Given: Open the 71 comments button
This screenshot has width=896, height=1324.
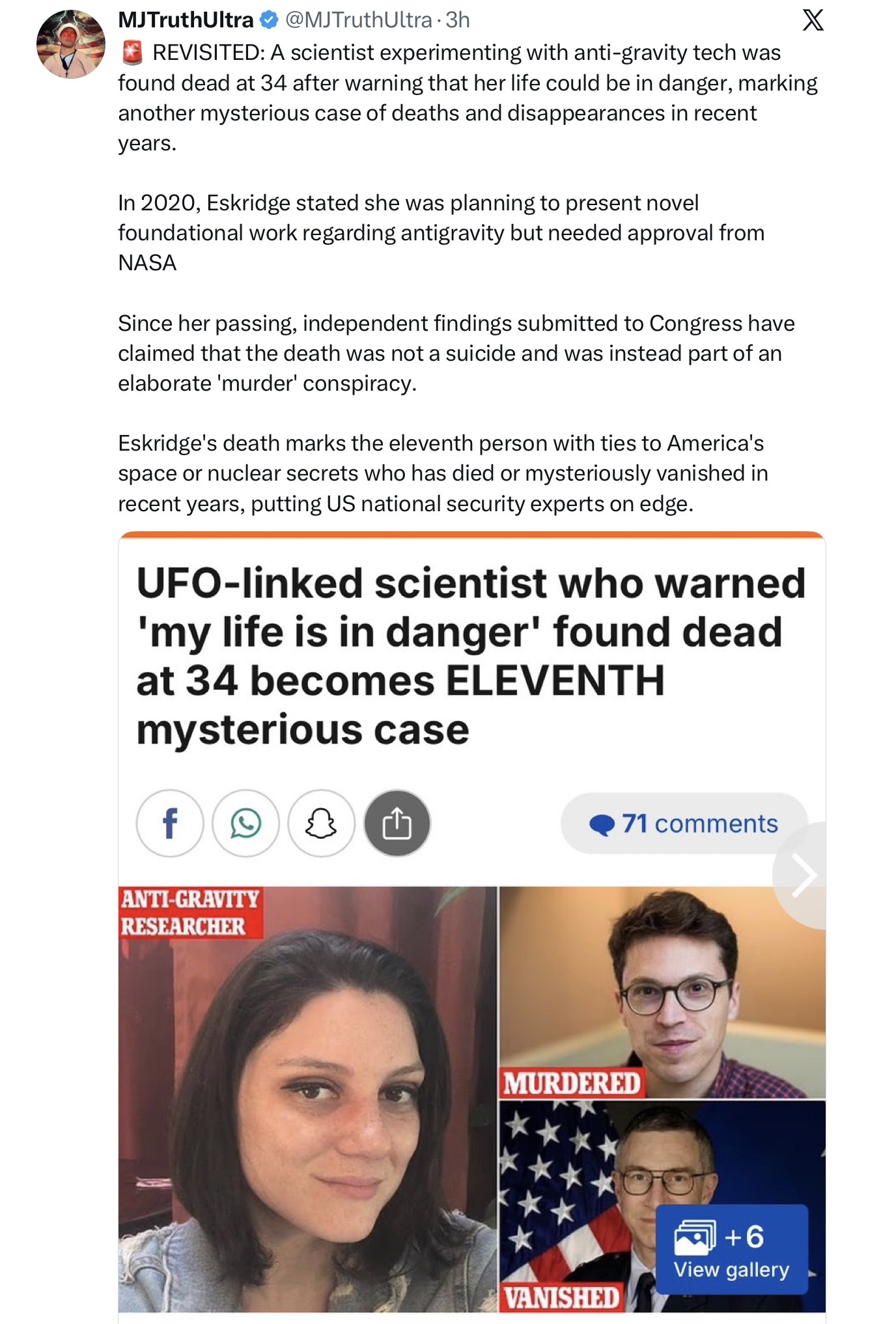Looking at the screenshot, I should [x=684, y=823].
